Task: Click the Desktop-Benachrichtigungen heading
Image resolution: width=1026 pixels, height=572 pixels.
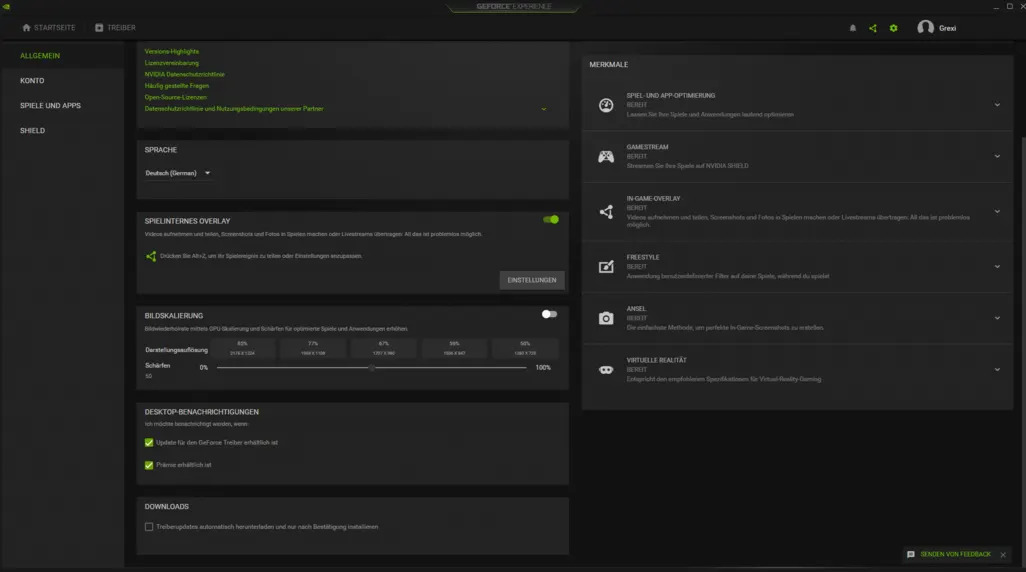Action: click(202, 412)
